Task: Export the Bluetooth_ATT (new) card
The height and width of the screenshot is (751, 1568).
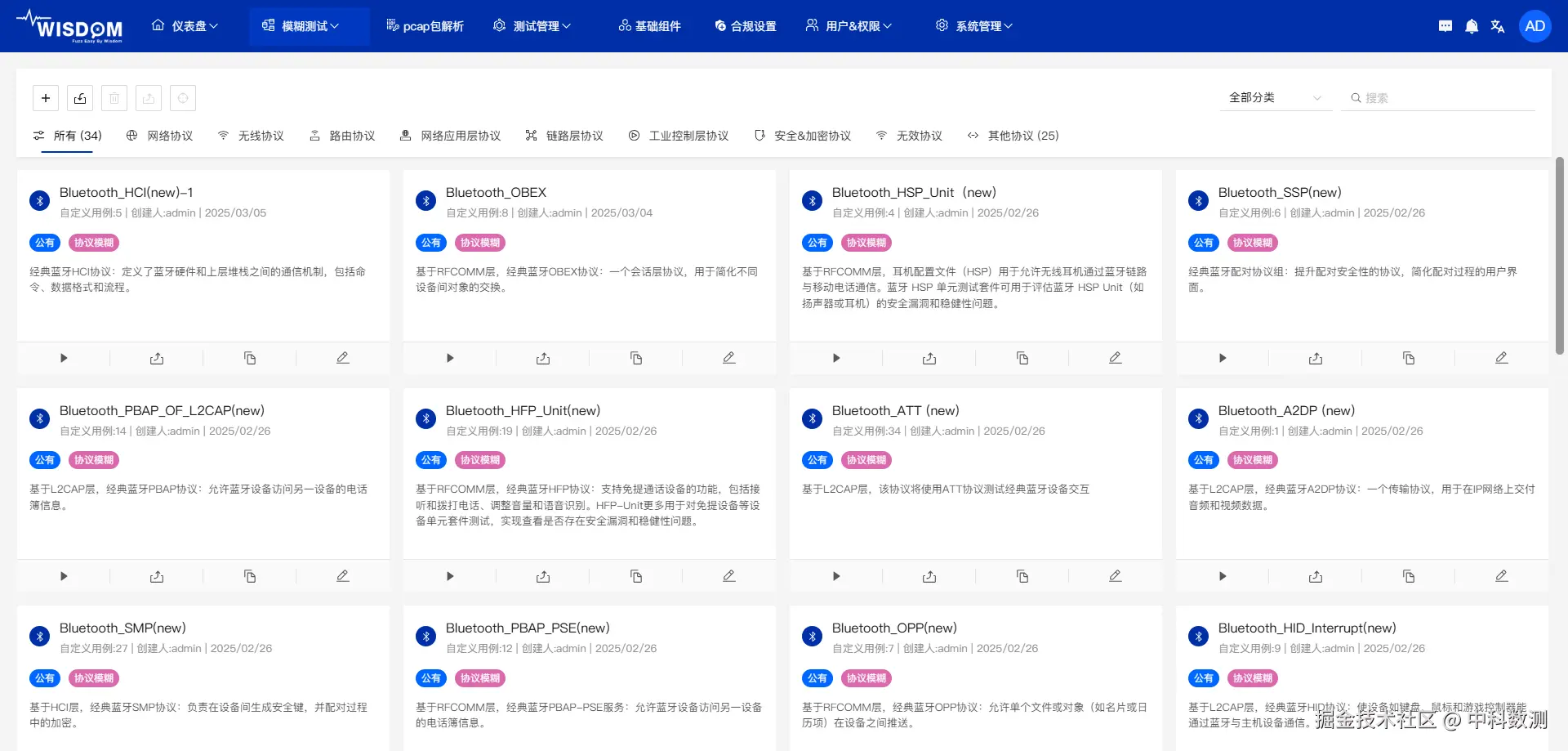Action: click(929, 576)
